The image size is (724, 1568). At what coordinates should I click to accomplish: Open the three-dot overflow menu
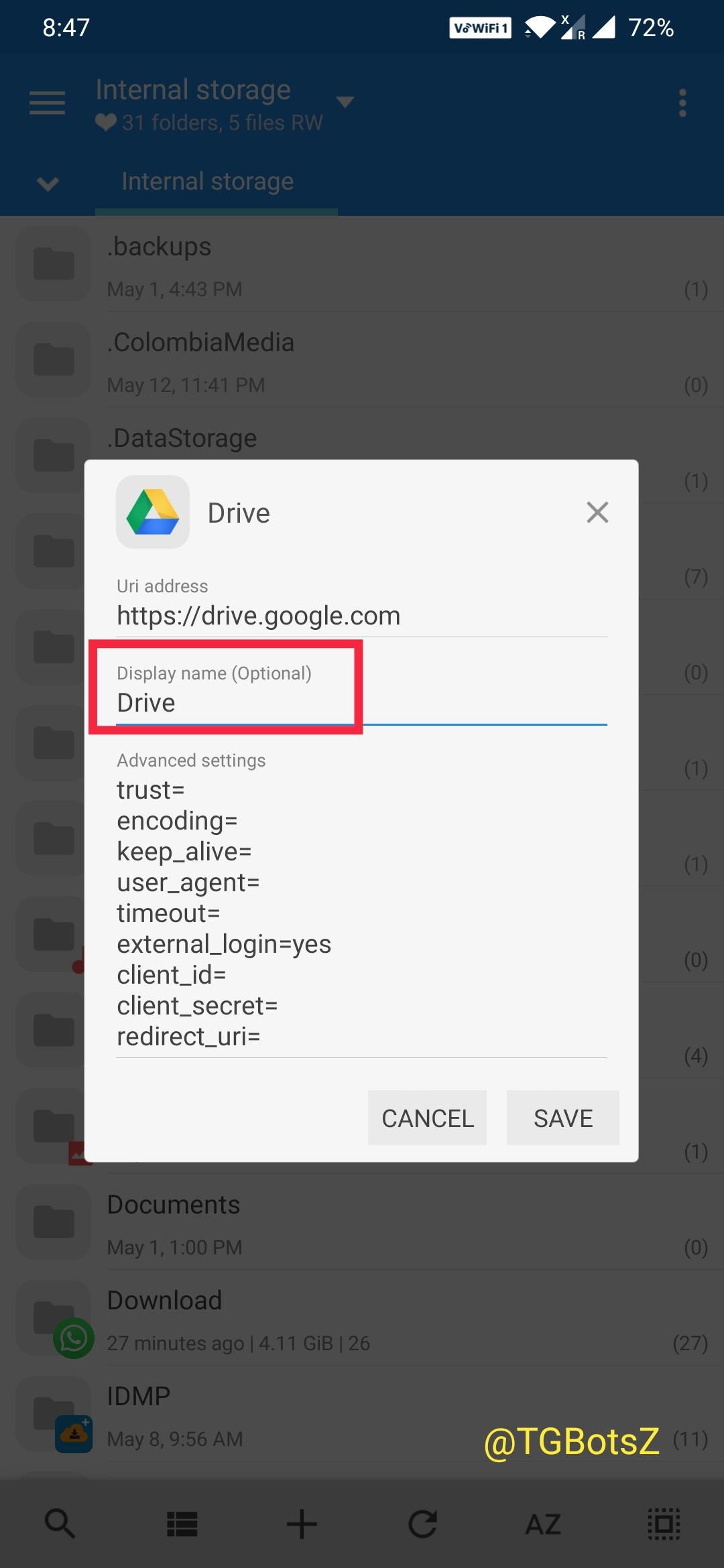[x=682, y=103]
